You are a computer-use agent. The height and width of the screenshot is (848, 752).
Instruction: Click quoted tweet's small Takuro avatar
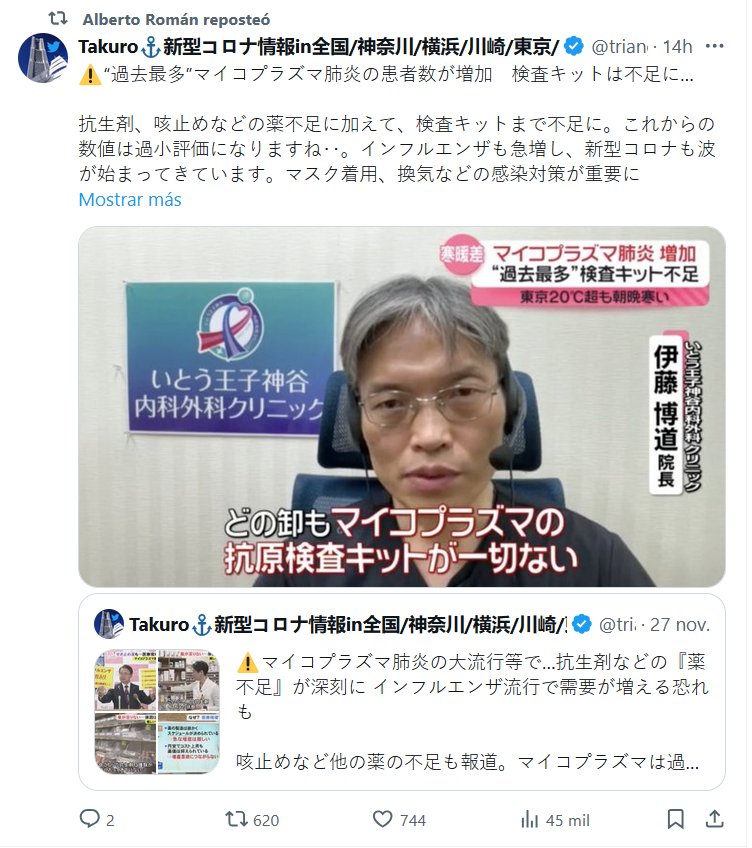pyautogui.click(x=109, y=624)
